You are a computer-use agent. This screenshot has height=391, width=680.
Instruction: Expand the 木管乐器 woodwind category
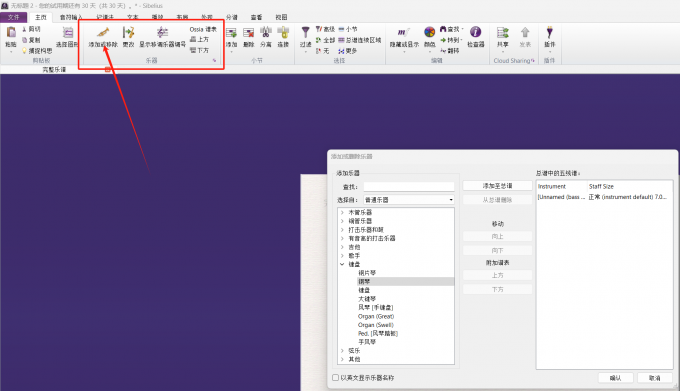pos(342,212)
